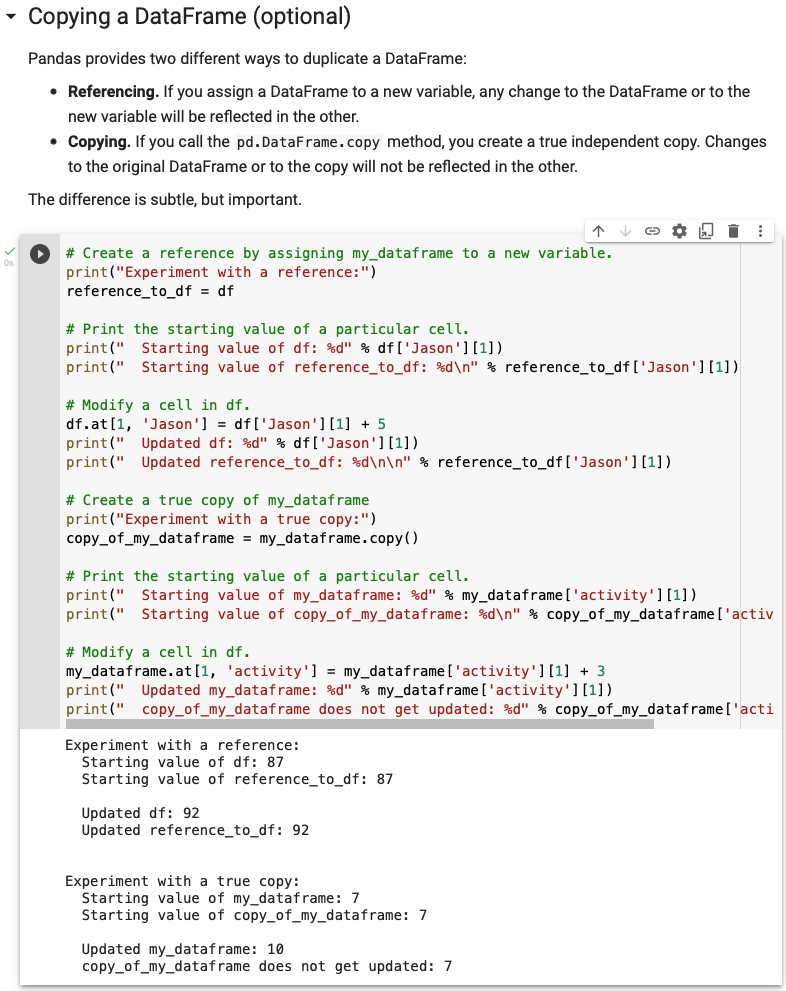
Task: Click comment '# Create a true copy of my_dataframe'
Action: pyautogui.click(x=217, y=500)
